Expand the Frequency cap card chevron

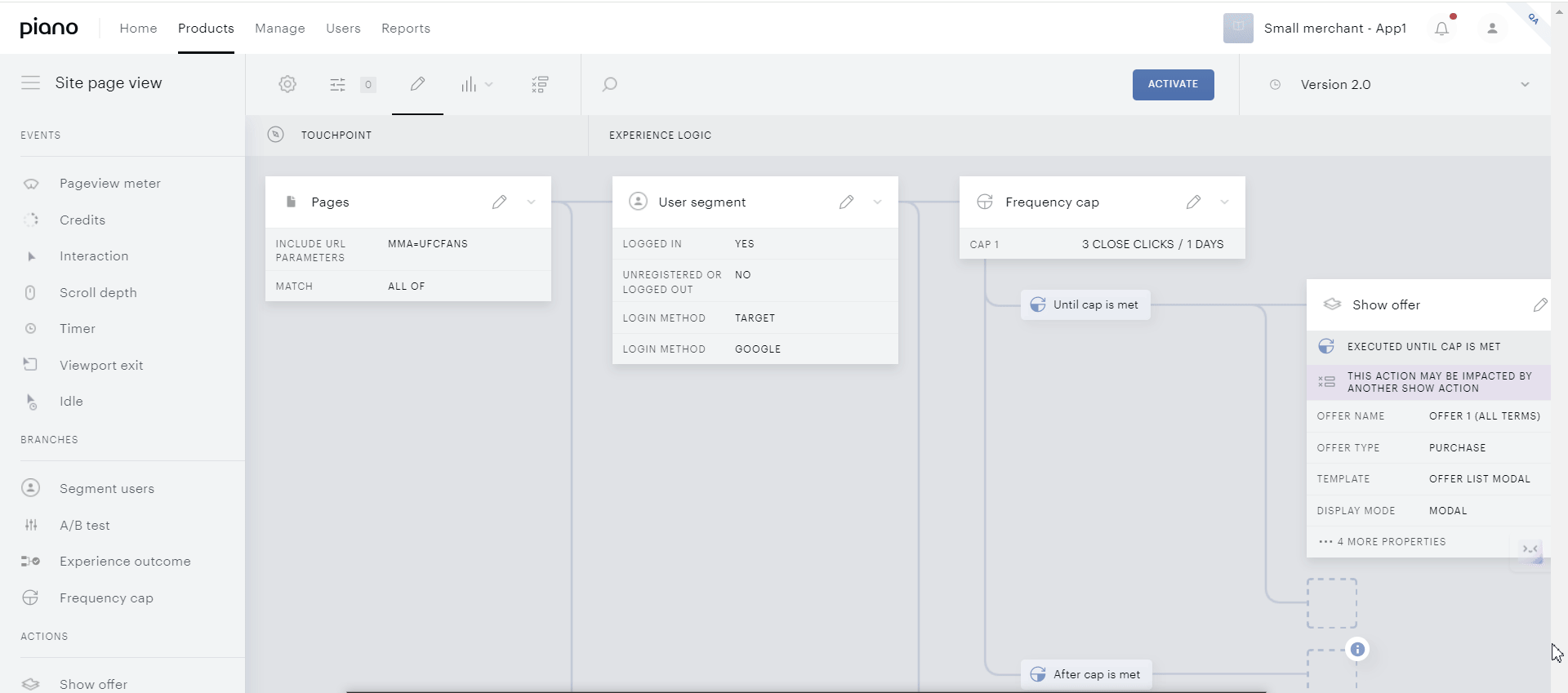coord(1224,202)
